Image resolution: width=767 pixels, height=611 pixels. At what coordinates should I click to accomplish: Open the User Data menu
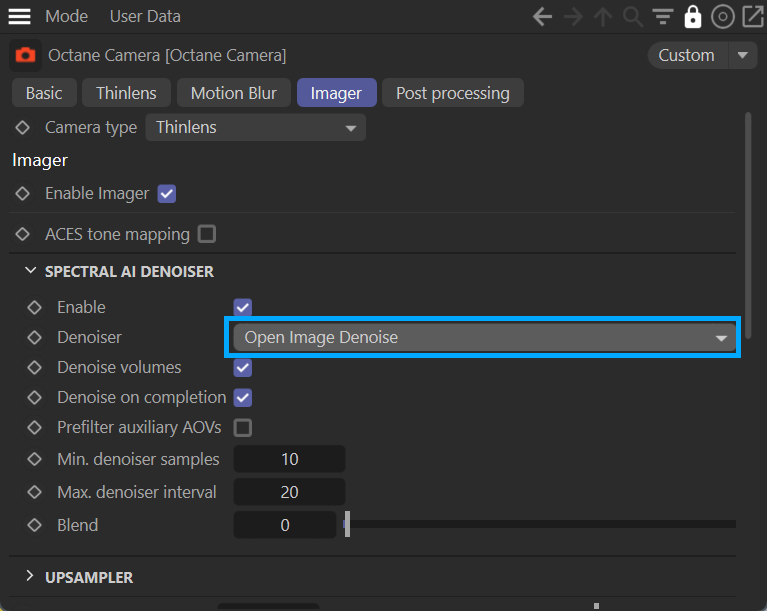(x=145, y=17)
